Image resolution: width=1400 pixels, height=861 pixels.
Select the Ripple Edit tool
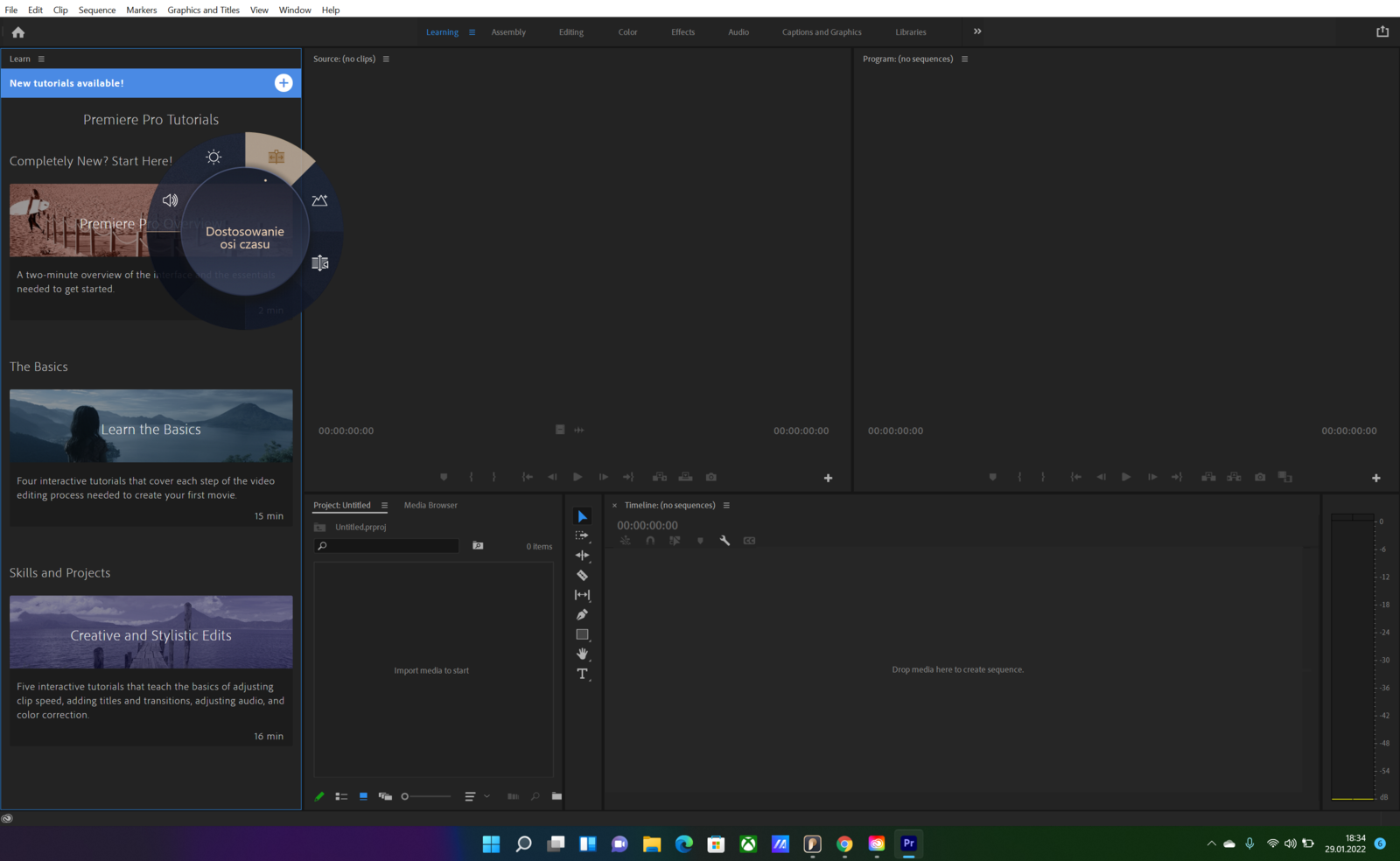[x=582, y=556]
